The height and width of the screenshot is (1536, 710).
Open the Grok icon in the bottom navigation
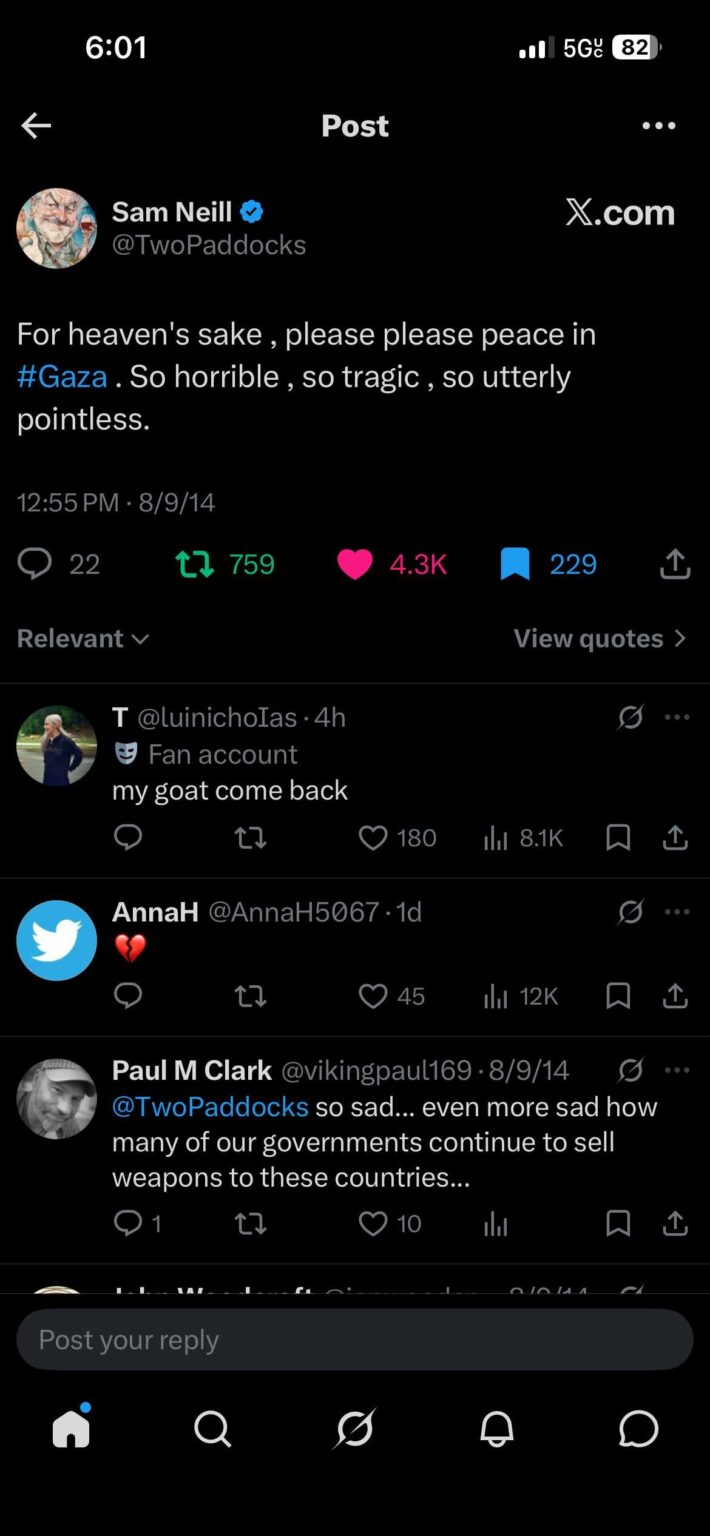354,1429
